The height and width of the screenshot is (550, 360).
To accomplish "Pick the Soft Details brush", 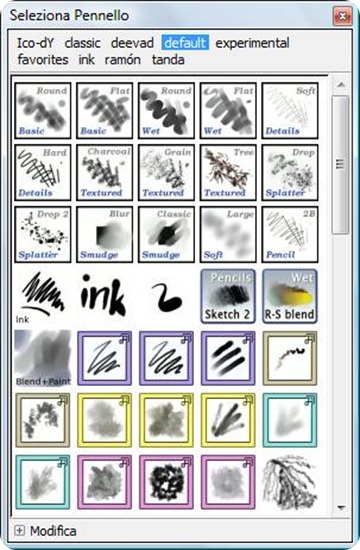I will click(290, 110).
